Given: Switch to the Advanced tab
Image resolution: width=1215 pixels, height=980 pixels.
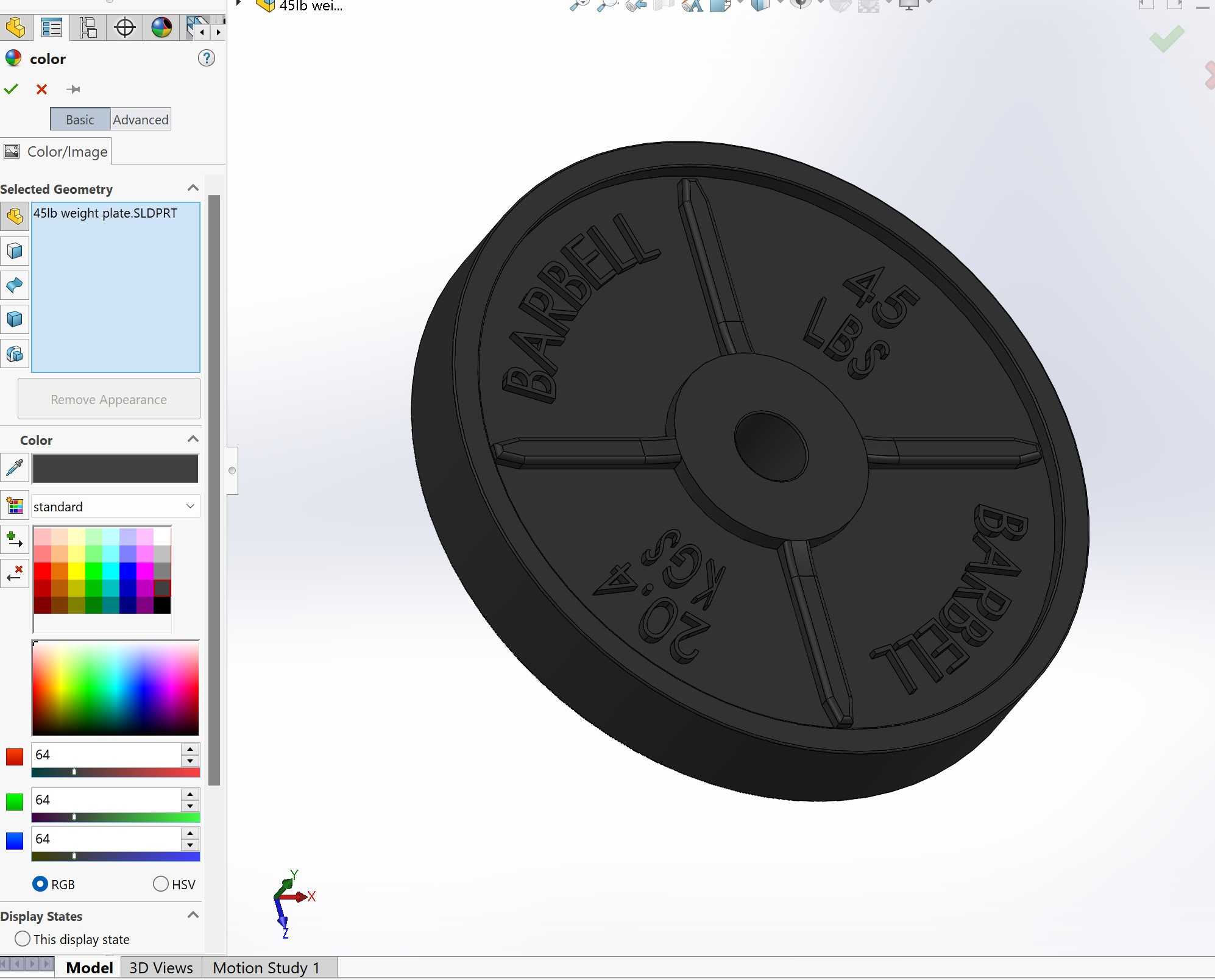Looking at the screenshot, I should click(141, 119).
